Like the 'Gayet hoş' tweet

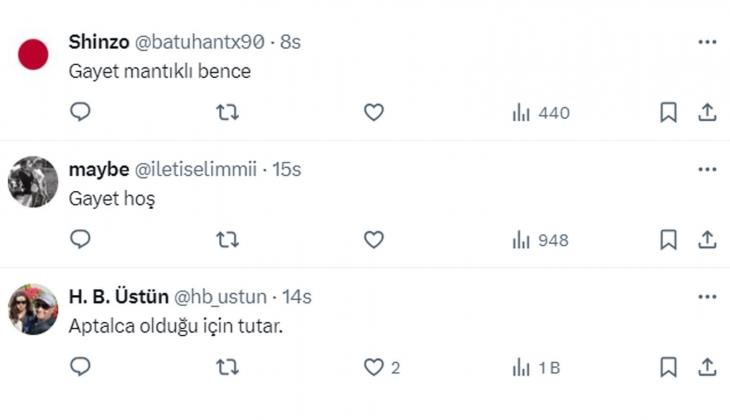click(x=373, y=240)
